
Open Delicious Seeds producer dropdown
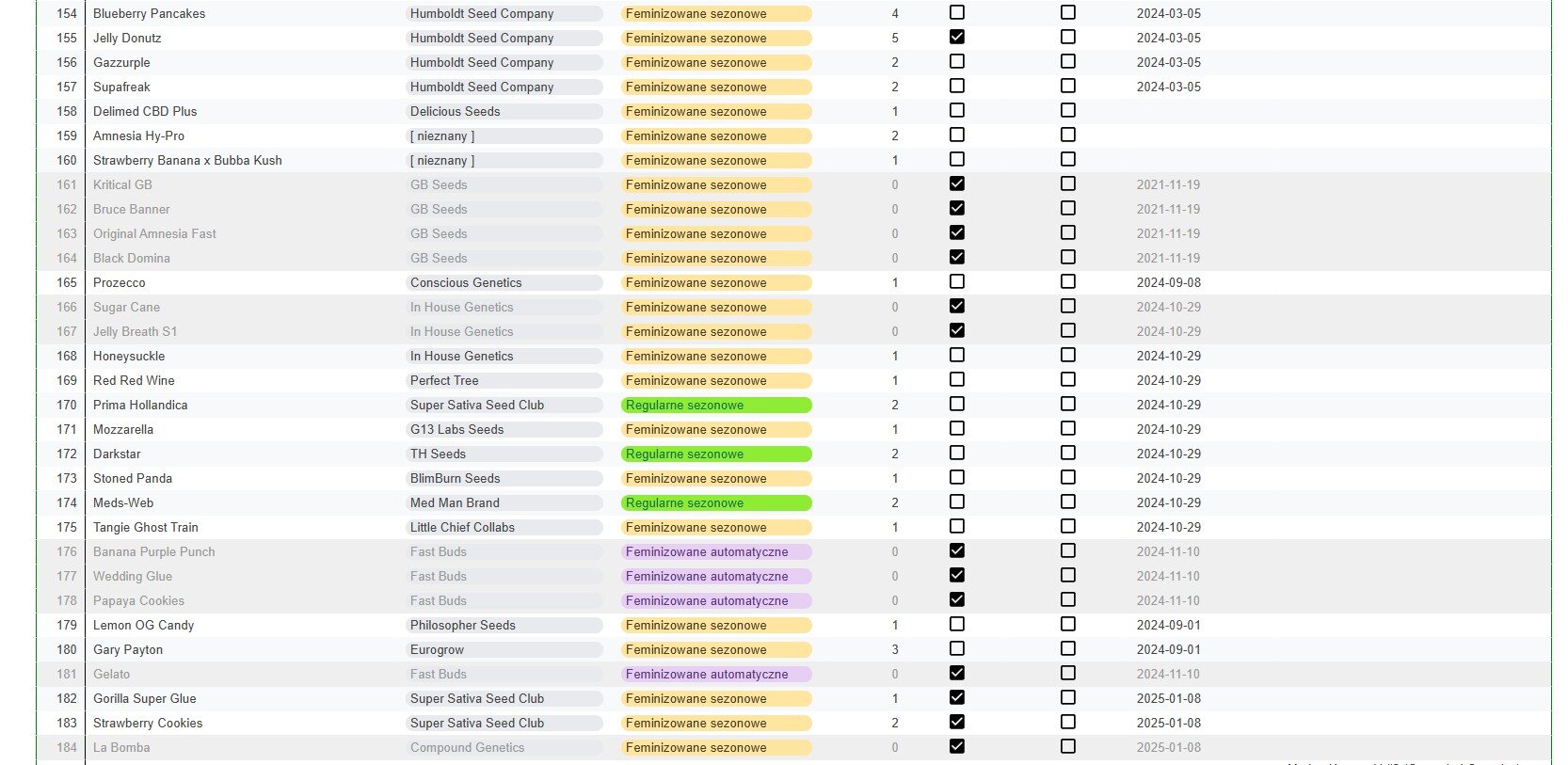(504, 111)
